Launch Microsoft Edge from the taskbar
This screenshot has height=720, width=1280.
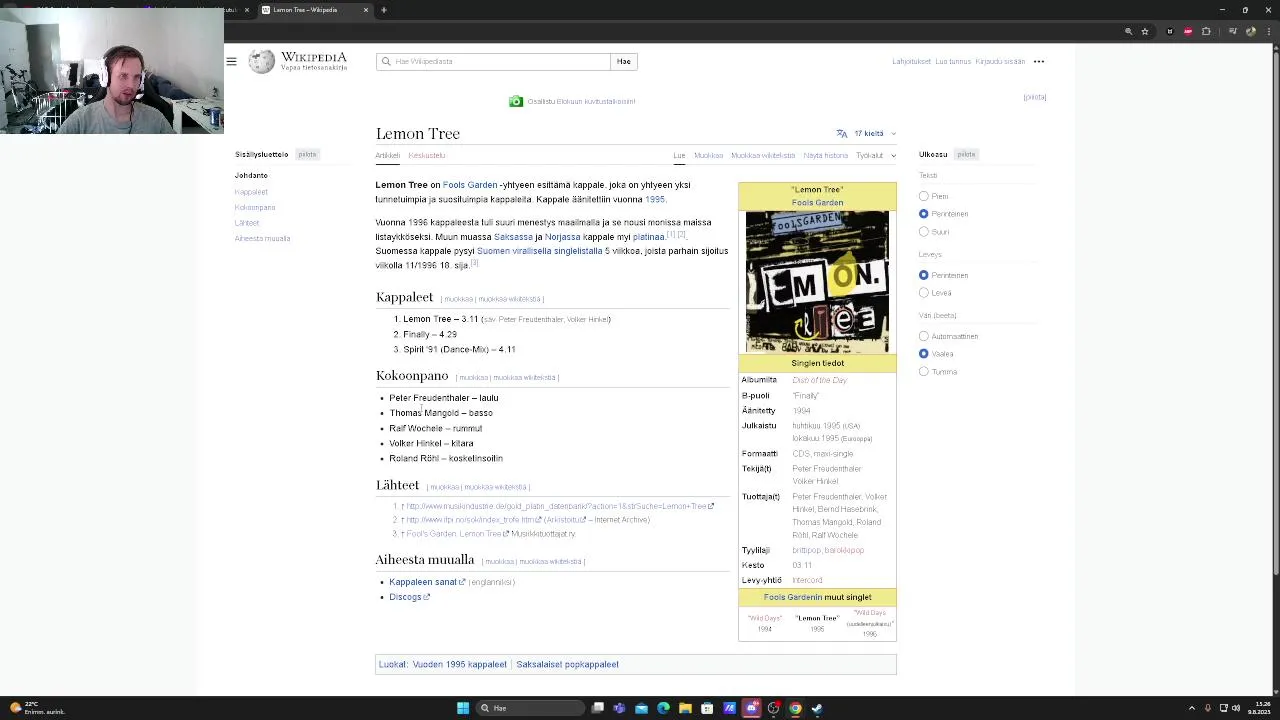663,708
